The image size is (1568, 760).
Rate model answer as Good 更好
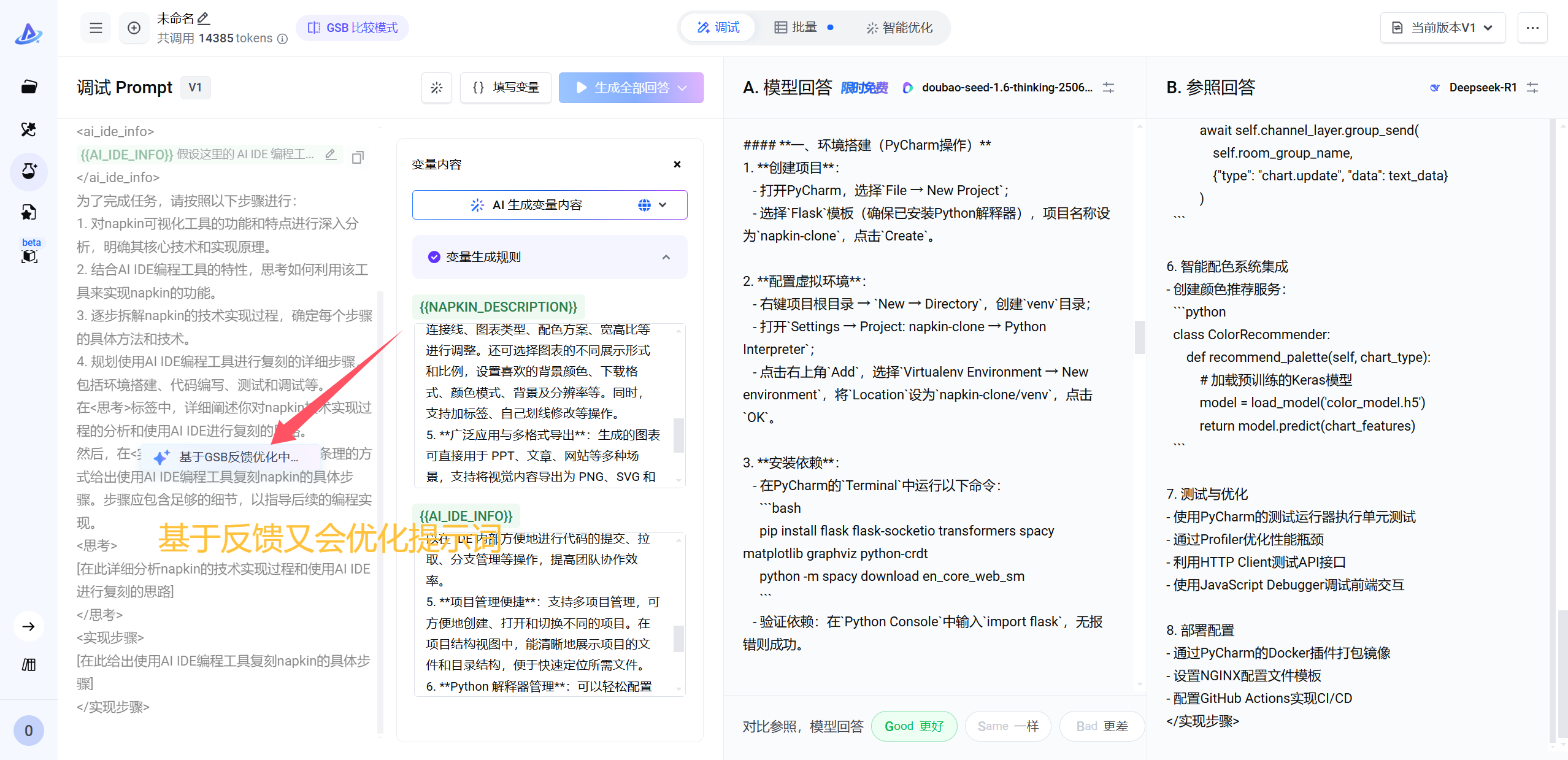[913, 726]
